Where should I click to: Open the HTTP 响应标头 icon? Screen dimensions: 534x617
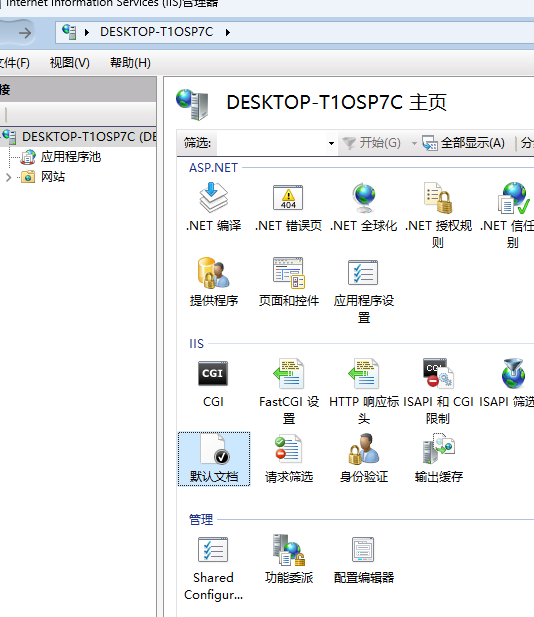pyautogui.click(x=364, y=373)
